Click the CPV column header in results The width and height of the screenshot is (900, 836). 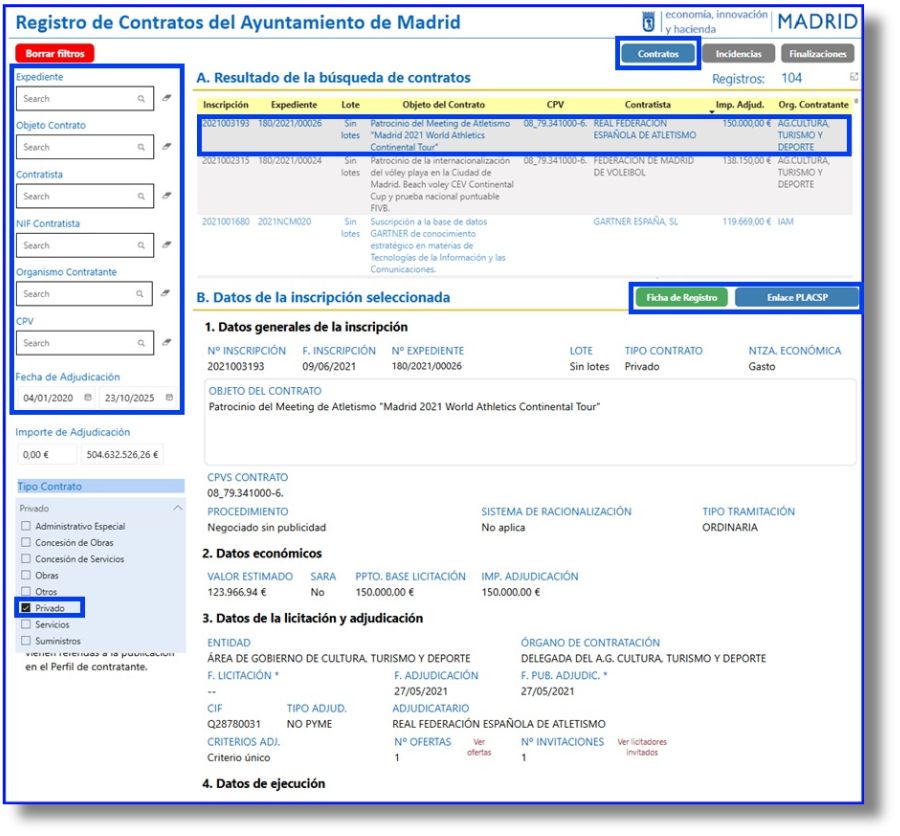click(555, 104)
